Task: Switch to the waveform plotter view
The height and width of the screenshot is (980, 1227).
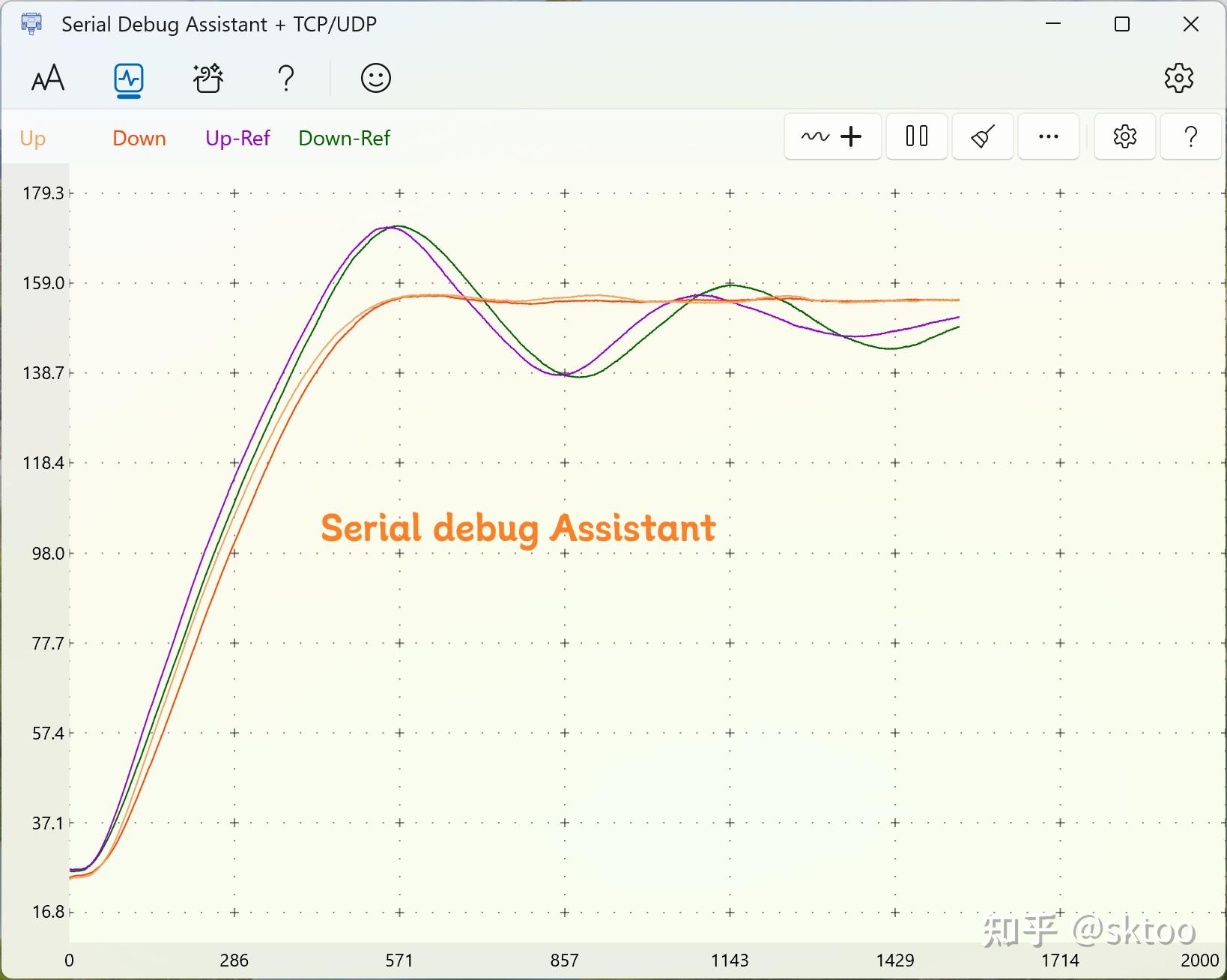Action: tap(127, 77)
